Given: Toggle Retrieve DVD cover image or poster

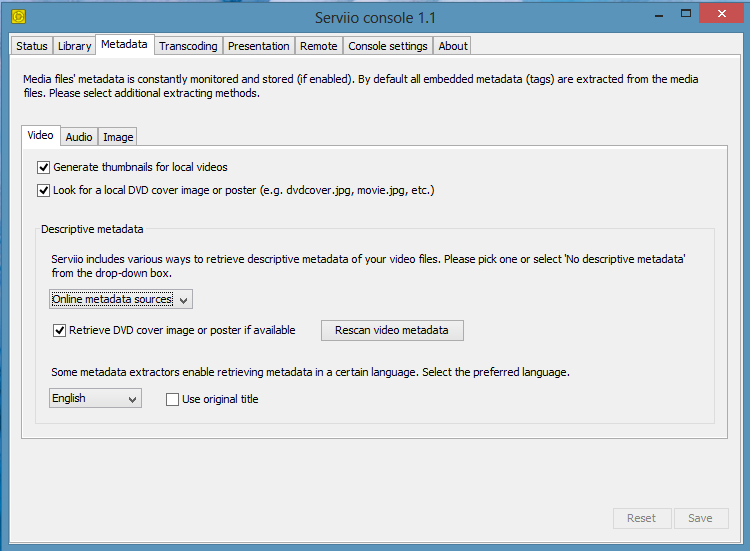Looking at the screenshot, I should coord(59,330).
